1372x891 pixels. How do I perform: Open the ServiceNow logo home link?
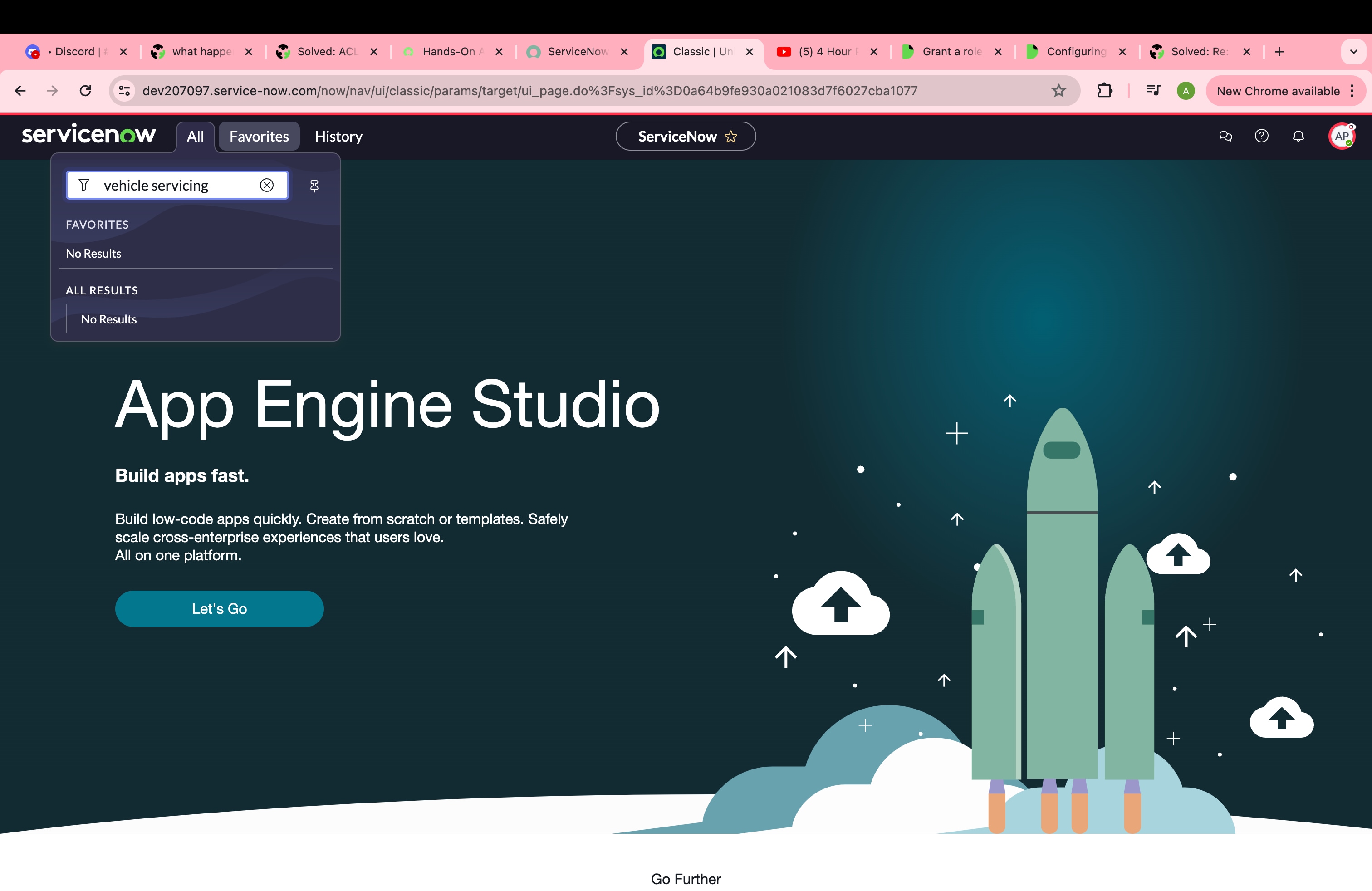[89, 135]
